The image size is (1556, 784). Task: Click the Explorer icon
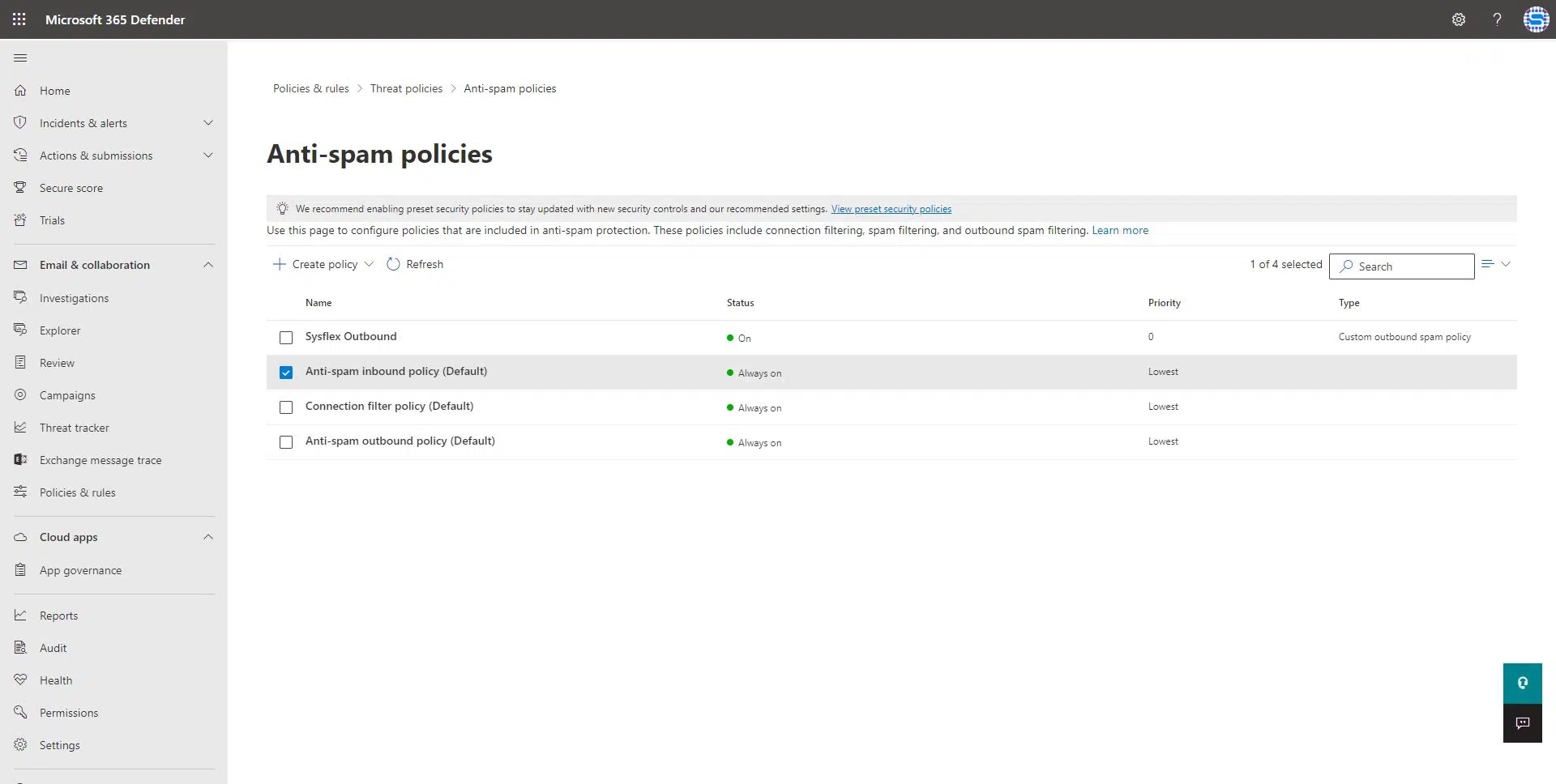(x=21, y=330)
